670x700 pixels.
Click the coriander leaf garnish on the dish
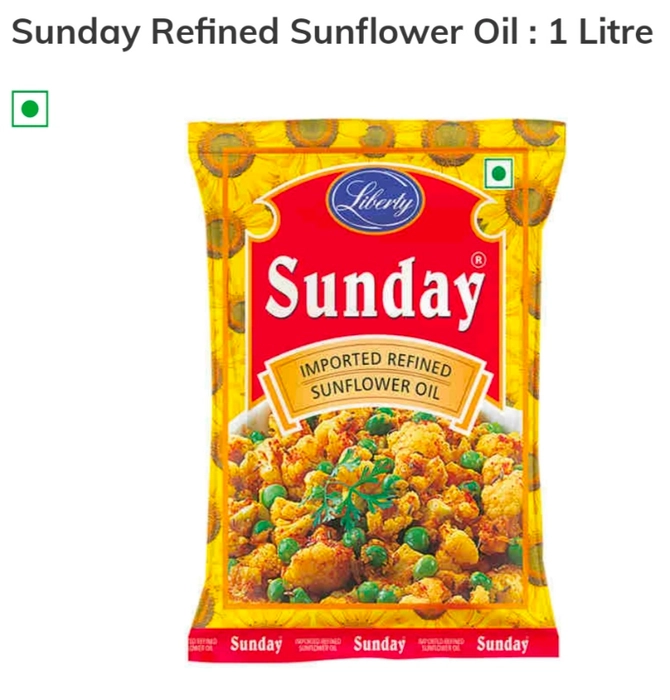tap(353, 490)
